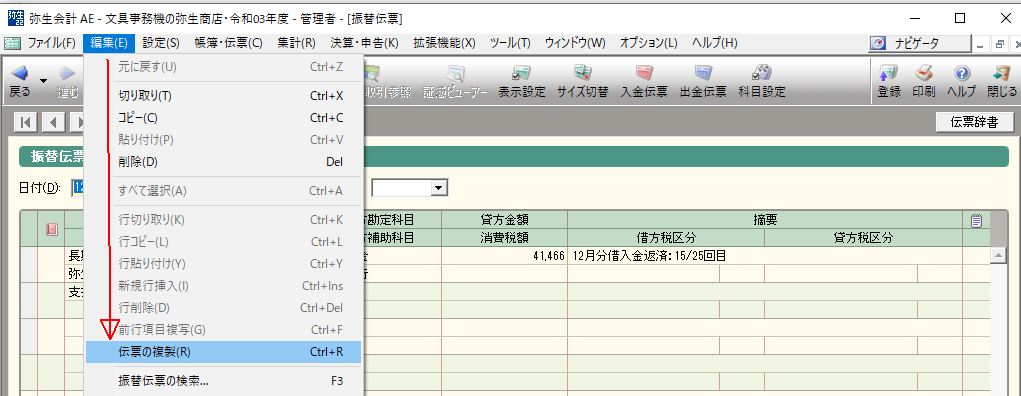This screenshot has width=1021, height=396.
Task: Go to first voucher navigation button
Action: (x=25, y=122)
